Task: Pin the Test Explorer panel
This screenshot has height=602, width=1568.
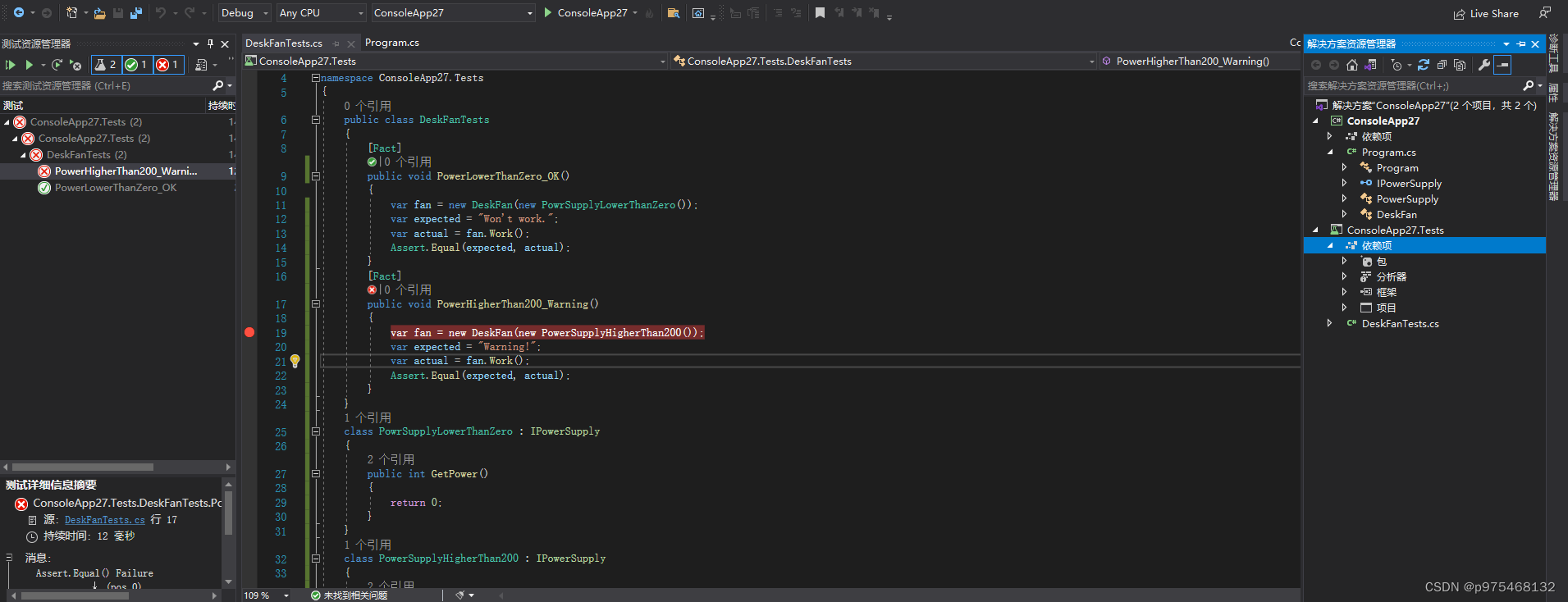Action: coord(210,43)
